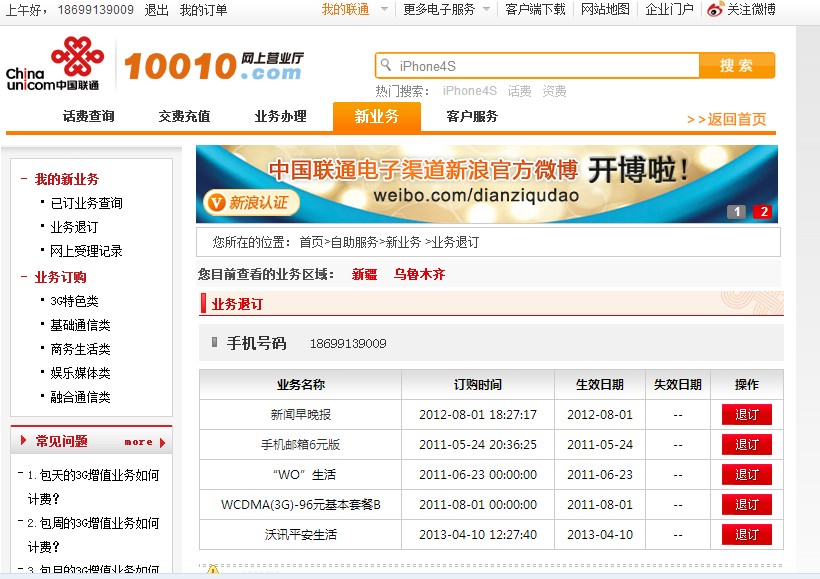820x579 pixels.
Task: Open 已订业务查询 in sidebar
Action: (x=86, y=203)
